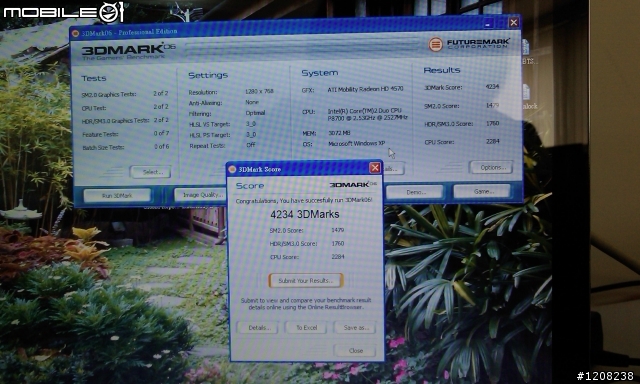640x384 pixels.
Task: Open the Options button under Results
Action: [x=491, y=167]
